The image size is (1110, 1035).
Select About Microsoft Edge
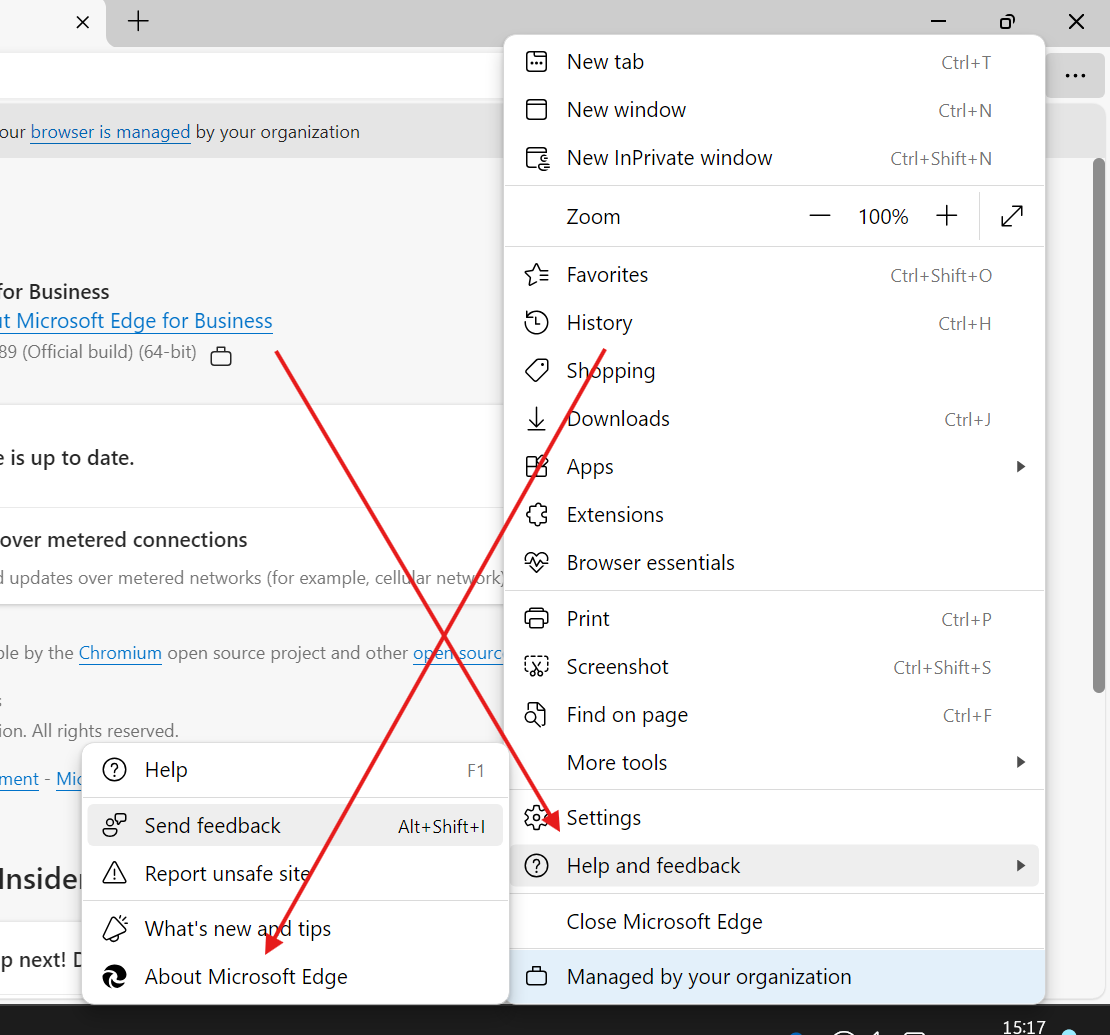click(295, 976)
